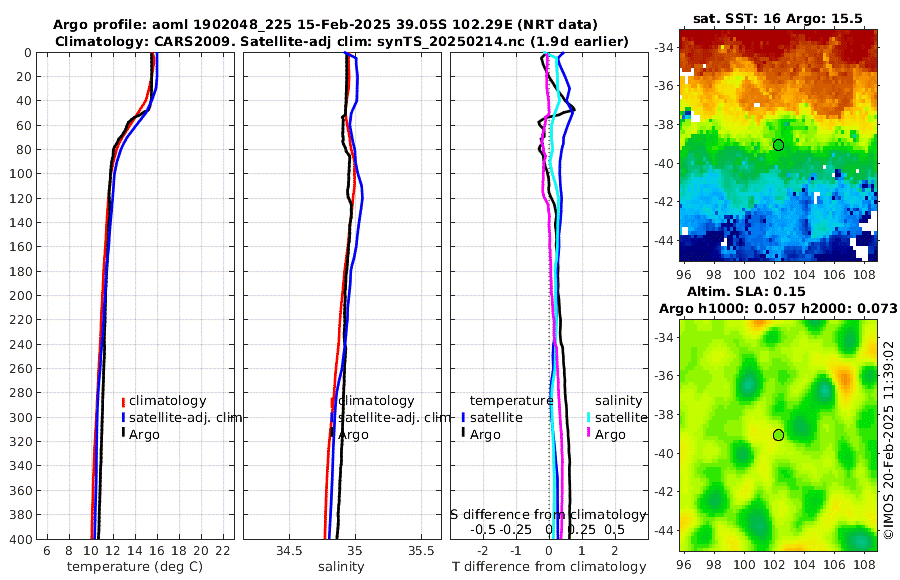Screen dimensions: 900x580
Task: Click depth tick label '200' on left axis
Action: [x=20, y=295]
